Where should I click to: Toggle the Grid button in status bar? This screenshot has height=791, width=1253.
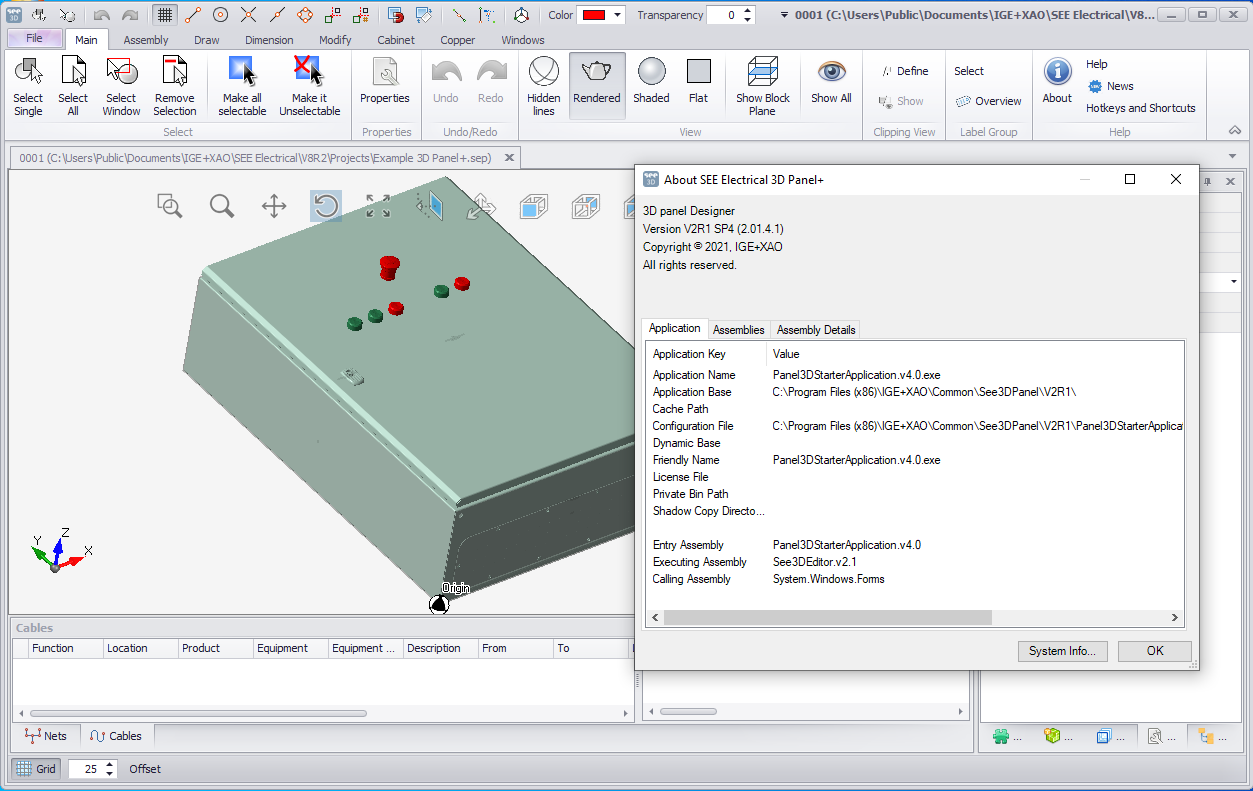(36, 769)
